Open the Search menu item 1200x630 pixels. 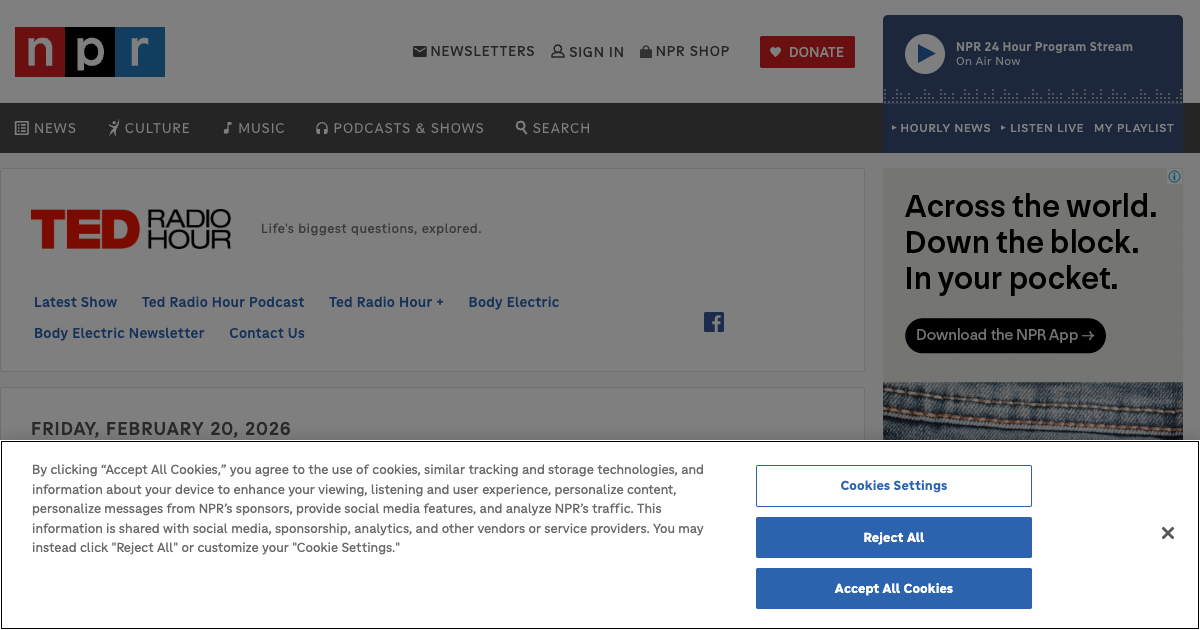553,128
